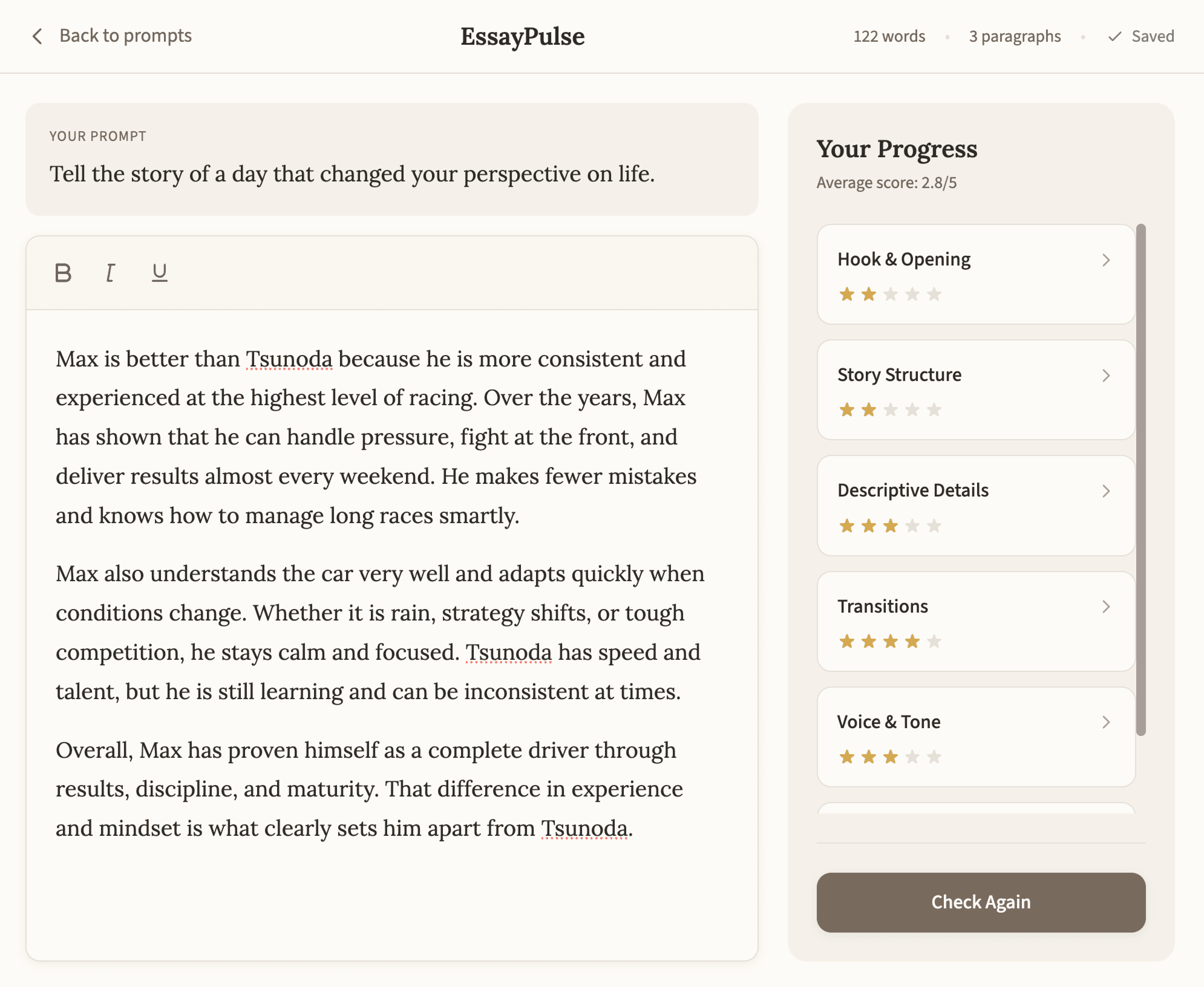Click the back arrow icon
This screenshot has height=987, width=1204.
pos(38,36)
